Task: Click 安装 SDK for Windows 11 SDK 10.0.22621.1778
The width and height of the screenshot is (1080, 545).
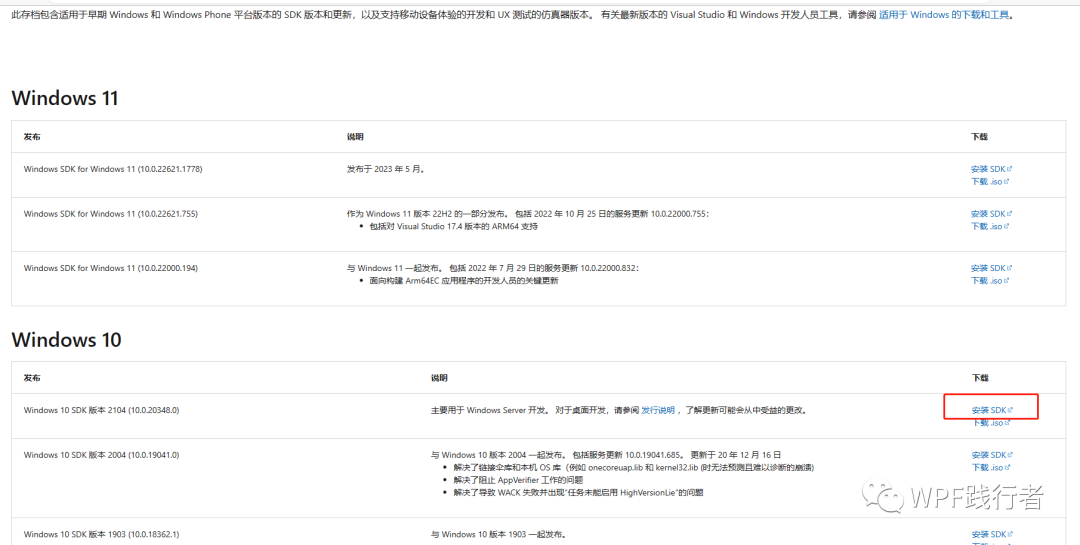Action: click(x=991, y=169)
